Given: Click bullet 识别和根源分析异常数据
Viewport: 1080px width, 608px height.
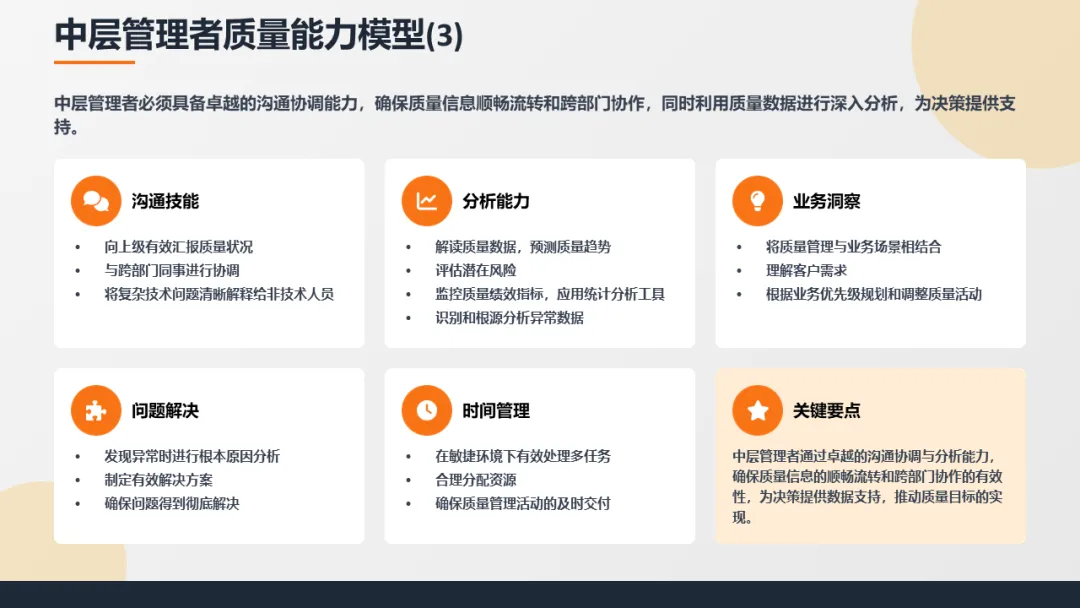Looking at the screenshot, I should pyautogui.click(x=509, y=317).
